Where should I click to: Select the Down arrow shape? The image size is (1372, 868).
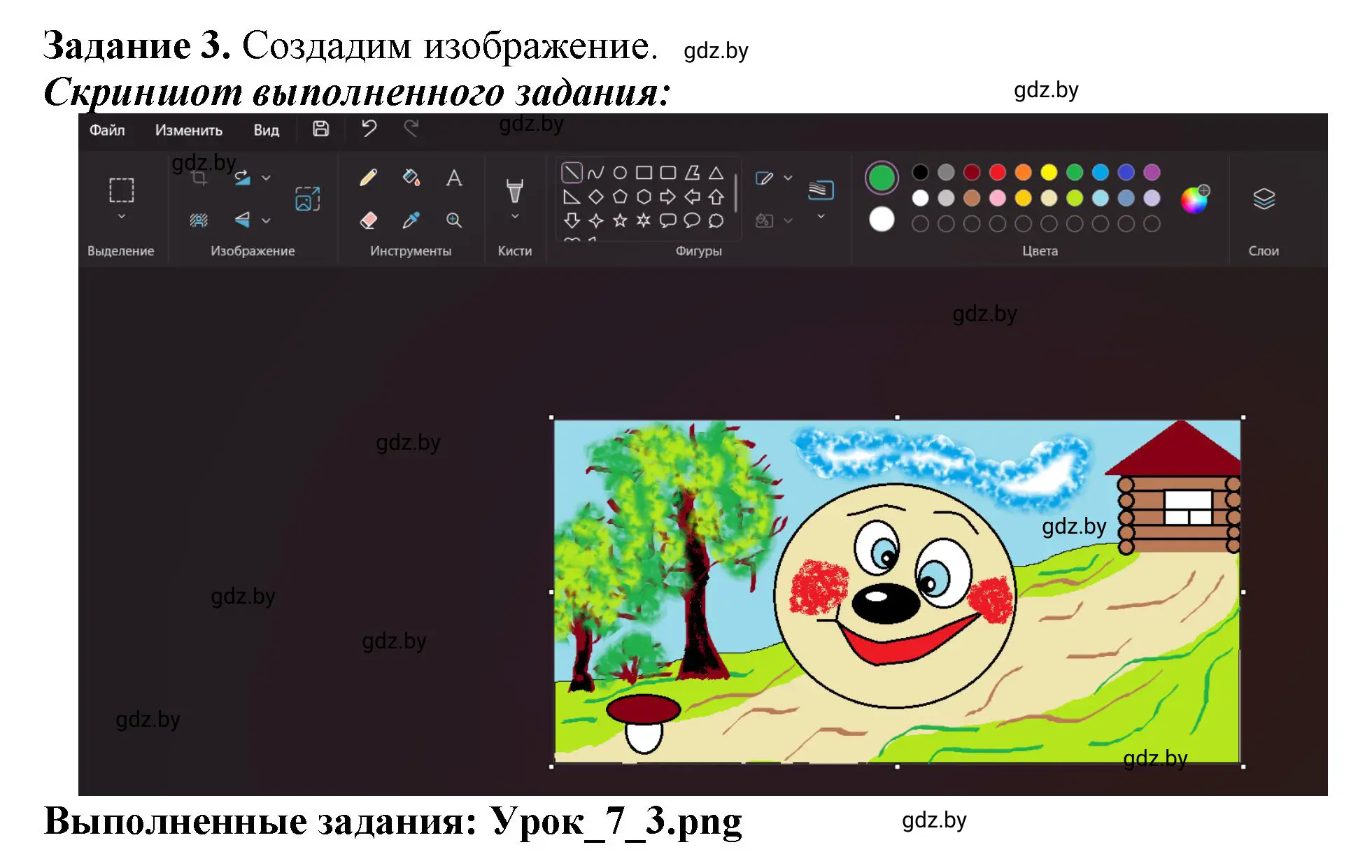pos(572,221)
